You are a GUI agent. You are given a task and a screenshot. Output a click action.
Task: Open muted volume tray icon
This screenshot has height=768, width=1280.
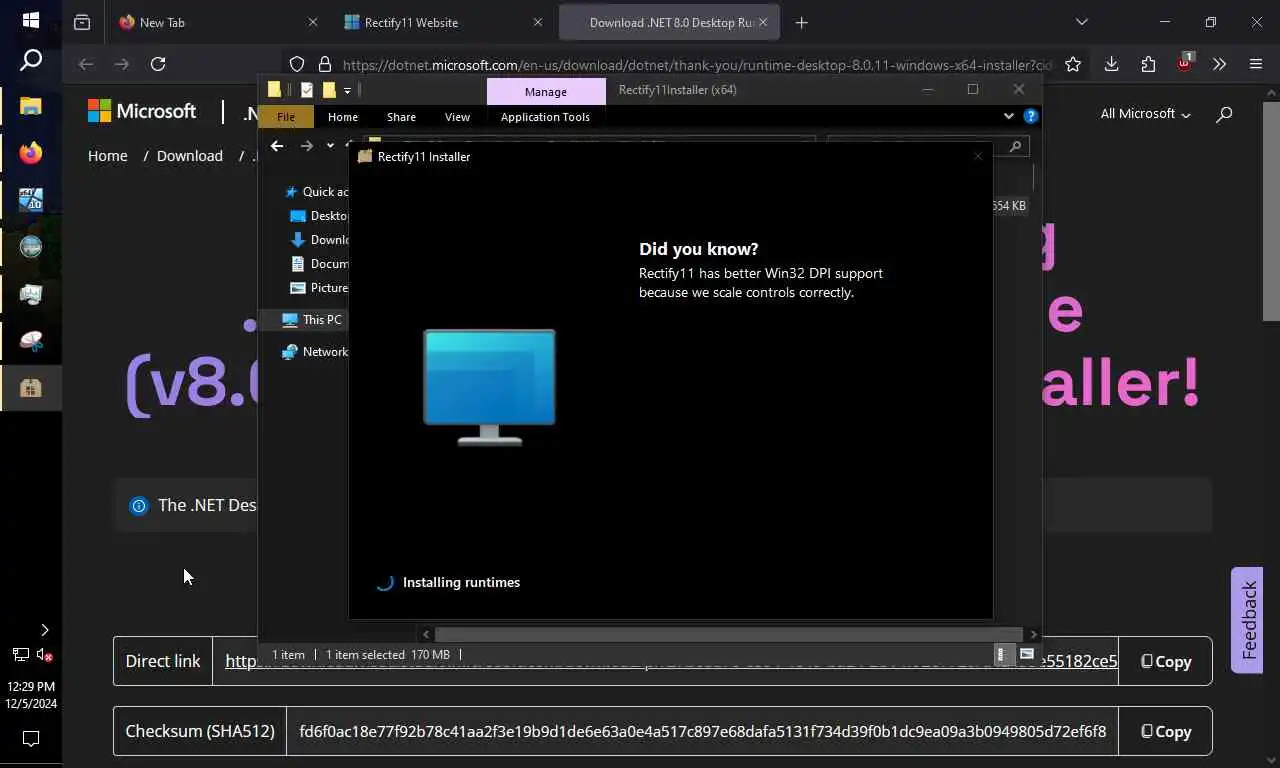point(44,655)
